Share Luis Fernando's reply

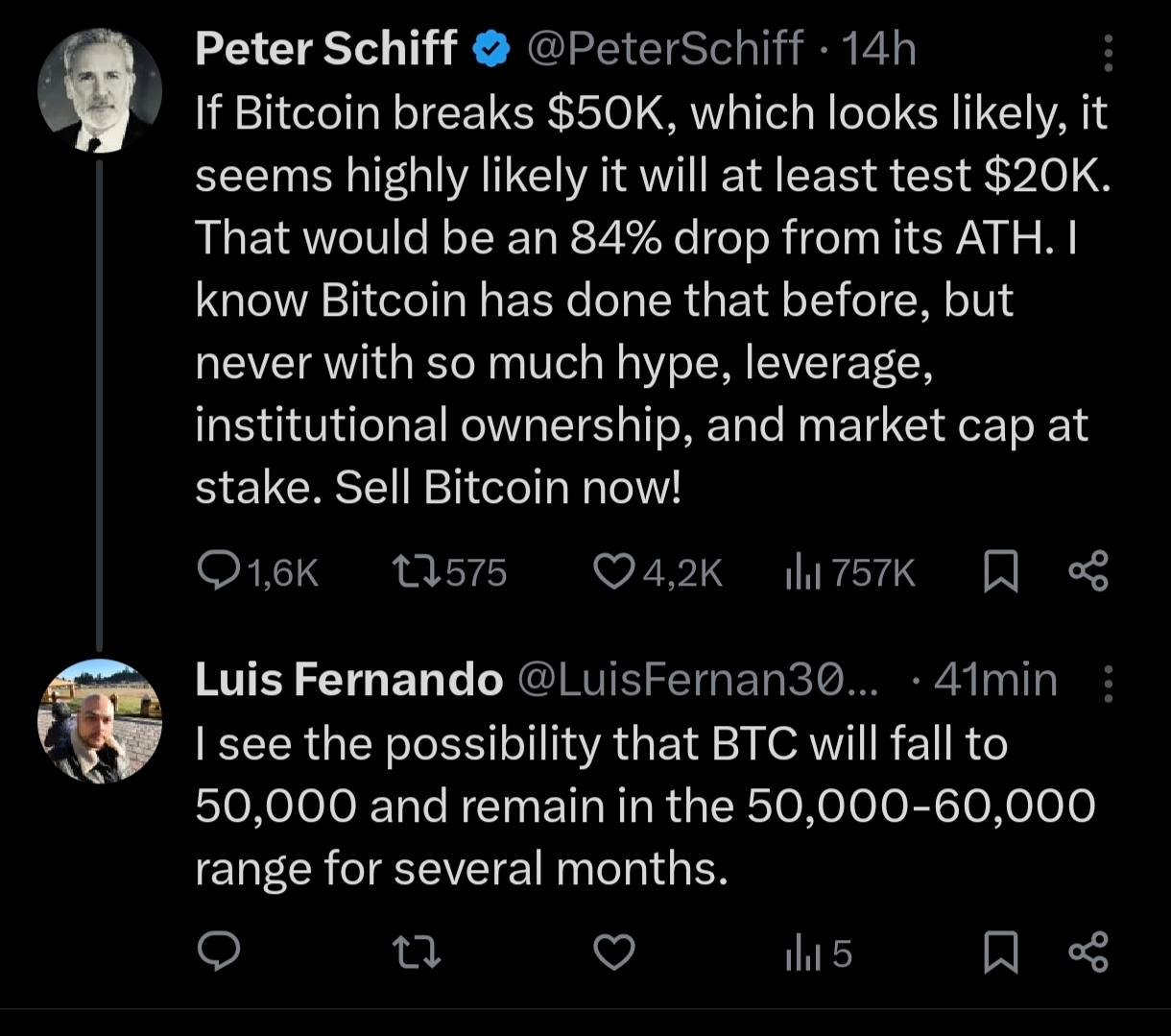pos(1088,952)
